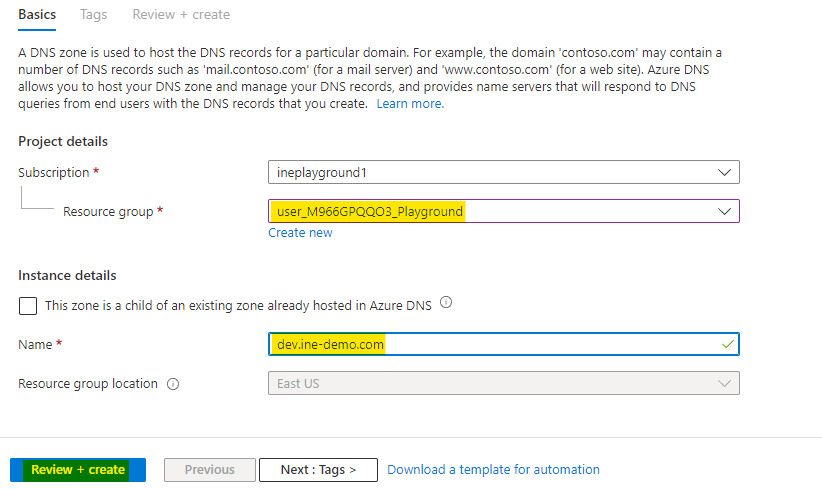Click the green validation checkmark in Name field
Viewport: 822px width, 489px height.
[x=725, y=344]
